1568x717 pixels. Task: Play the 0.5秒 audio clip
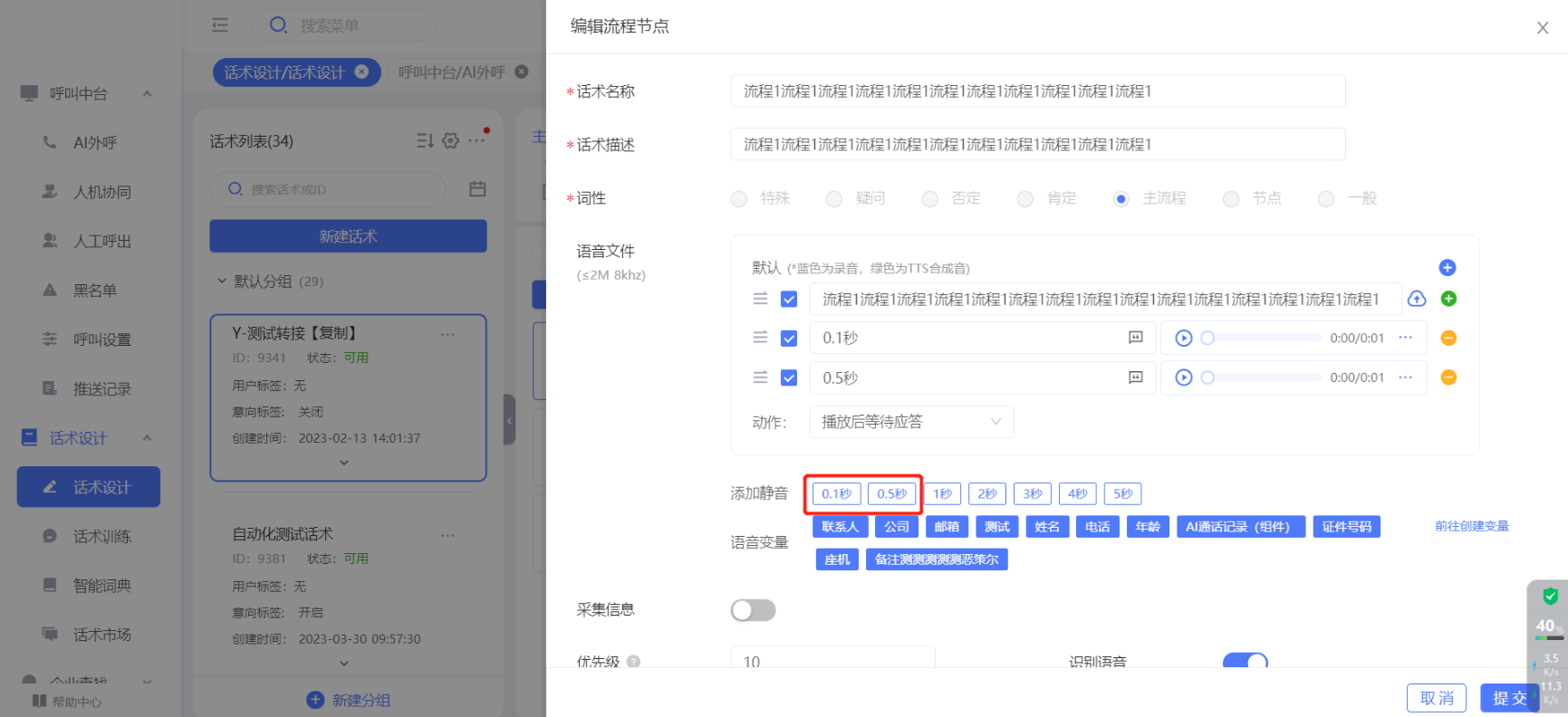[x=1183, y=378]
